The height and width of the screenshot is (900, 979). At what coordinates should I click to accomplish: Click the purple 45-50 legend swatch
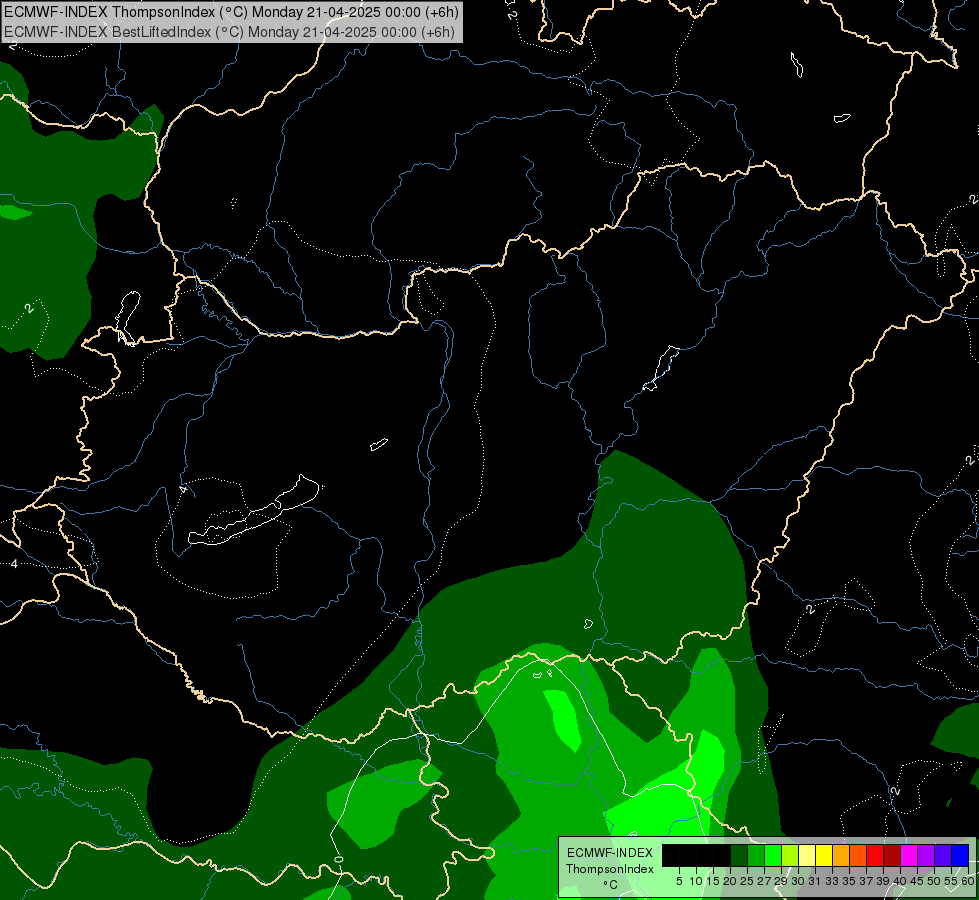926,855
